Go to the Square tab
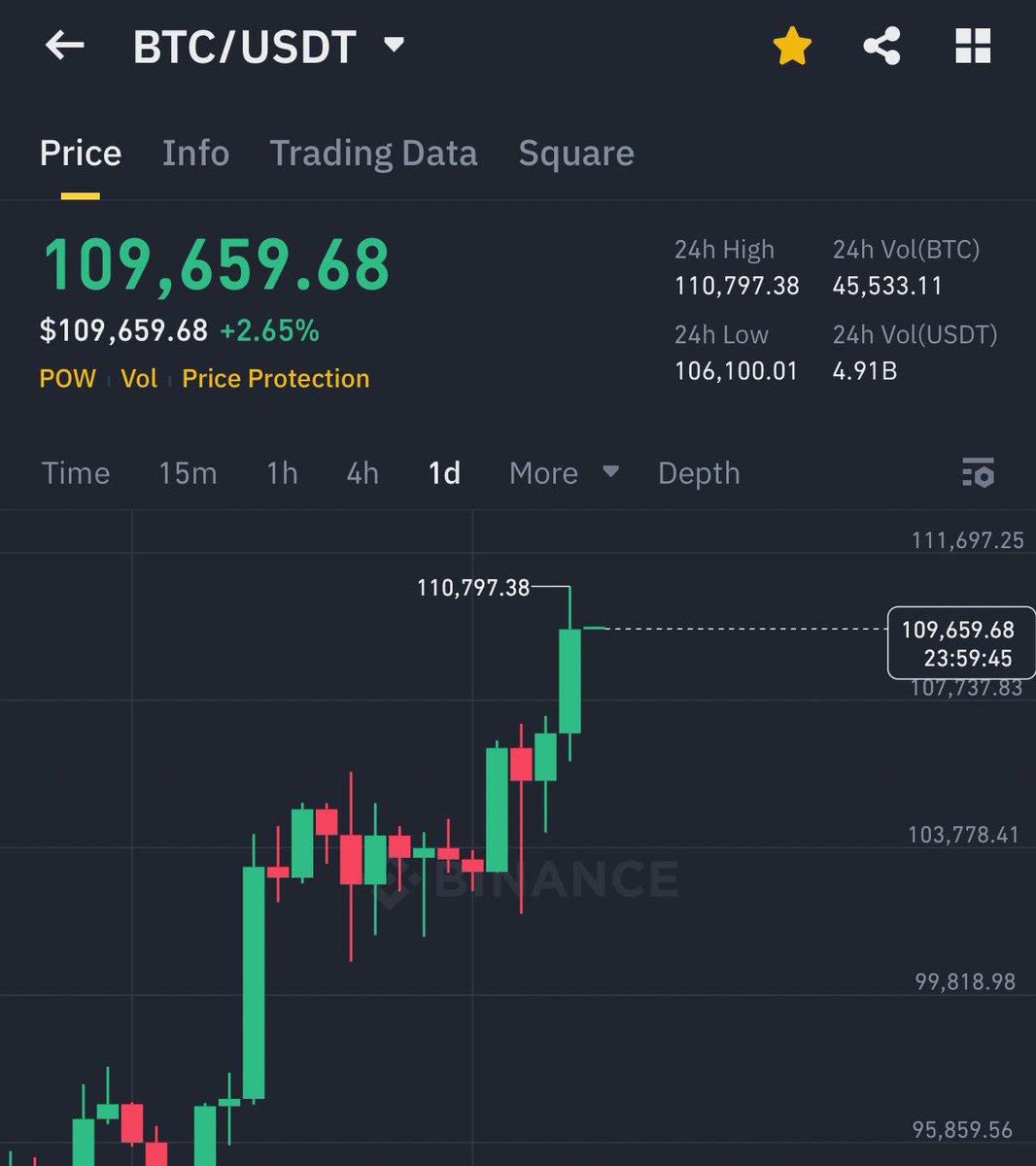This screenshot has height=1166, width=1036. [x=575, y=154]
